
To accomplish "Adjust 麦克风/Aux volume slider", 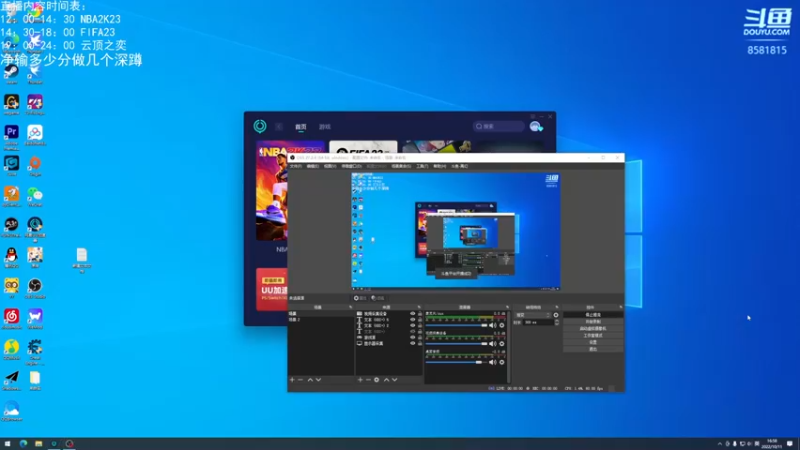I will (456, 325).
